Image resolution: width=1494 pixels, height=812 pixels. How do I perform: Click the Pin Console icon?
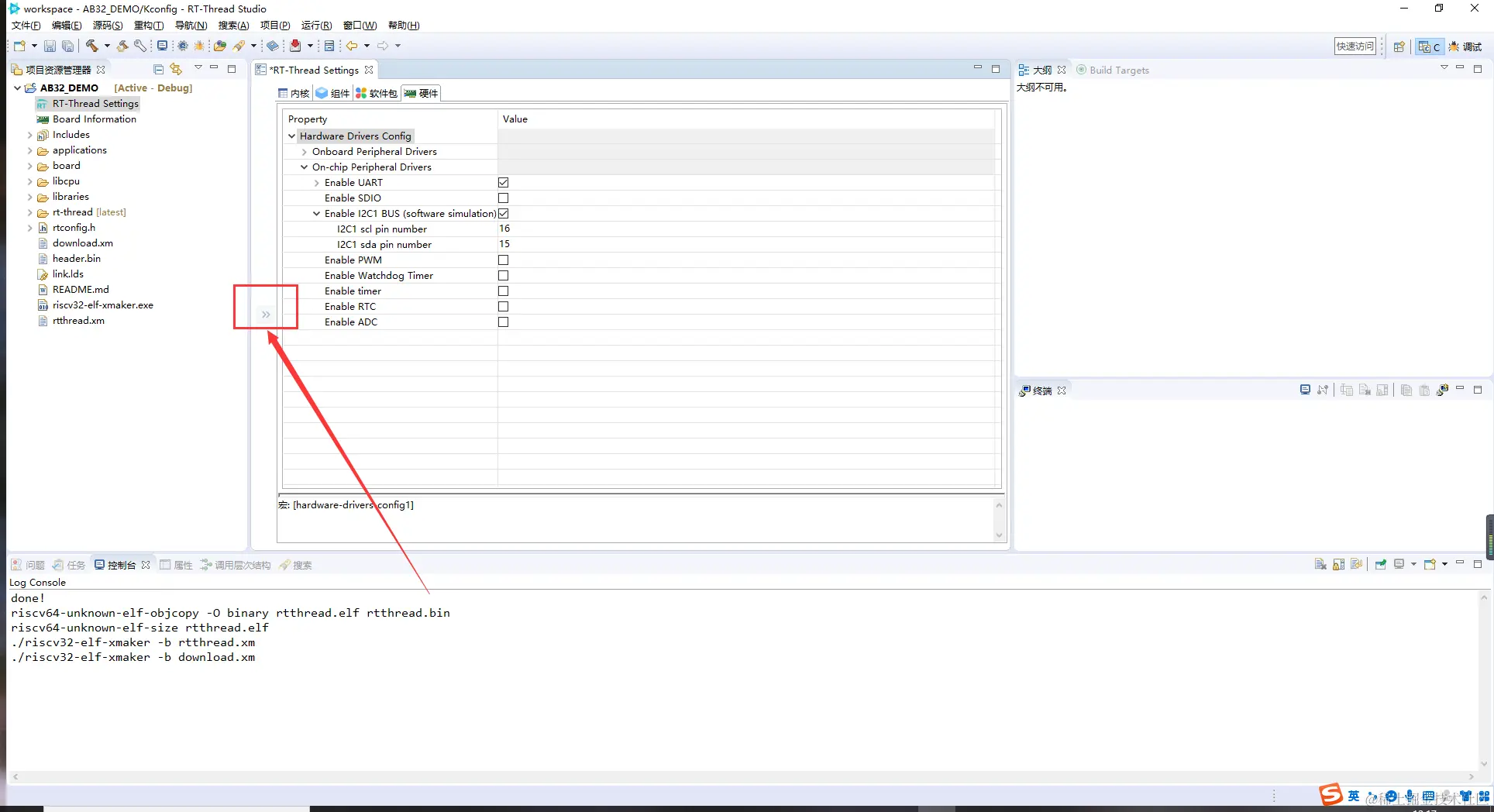click(1381, 564)
